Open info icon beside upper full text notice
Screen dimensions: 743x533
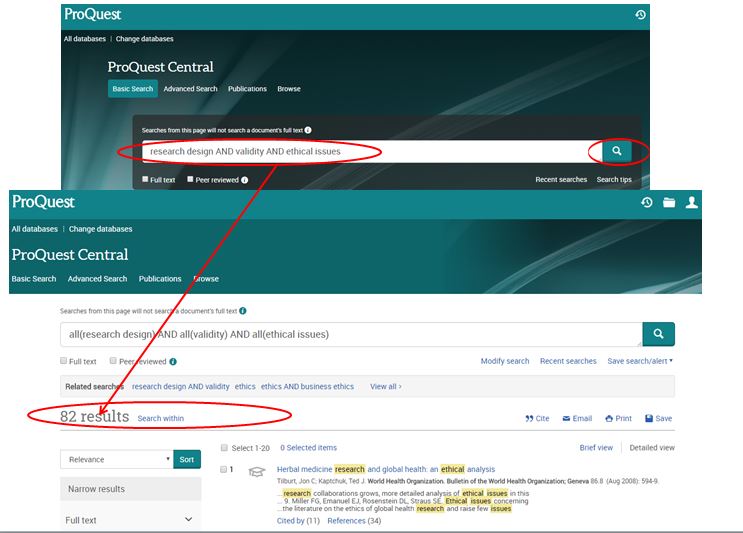(308, 130)
